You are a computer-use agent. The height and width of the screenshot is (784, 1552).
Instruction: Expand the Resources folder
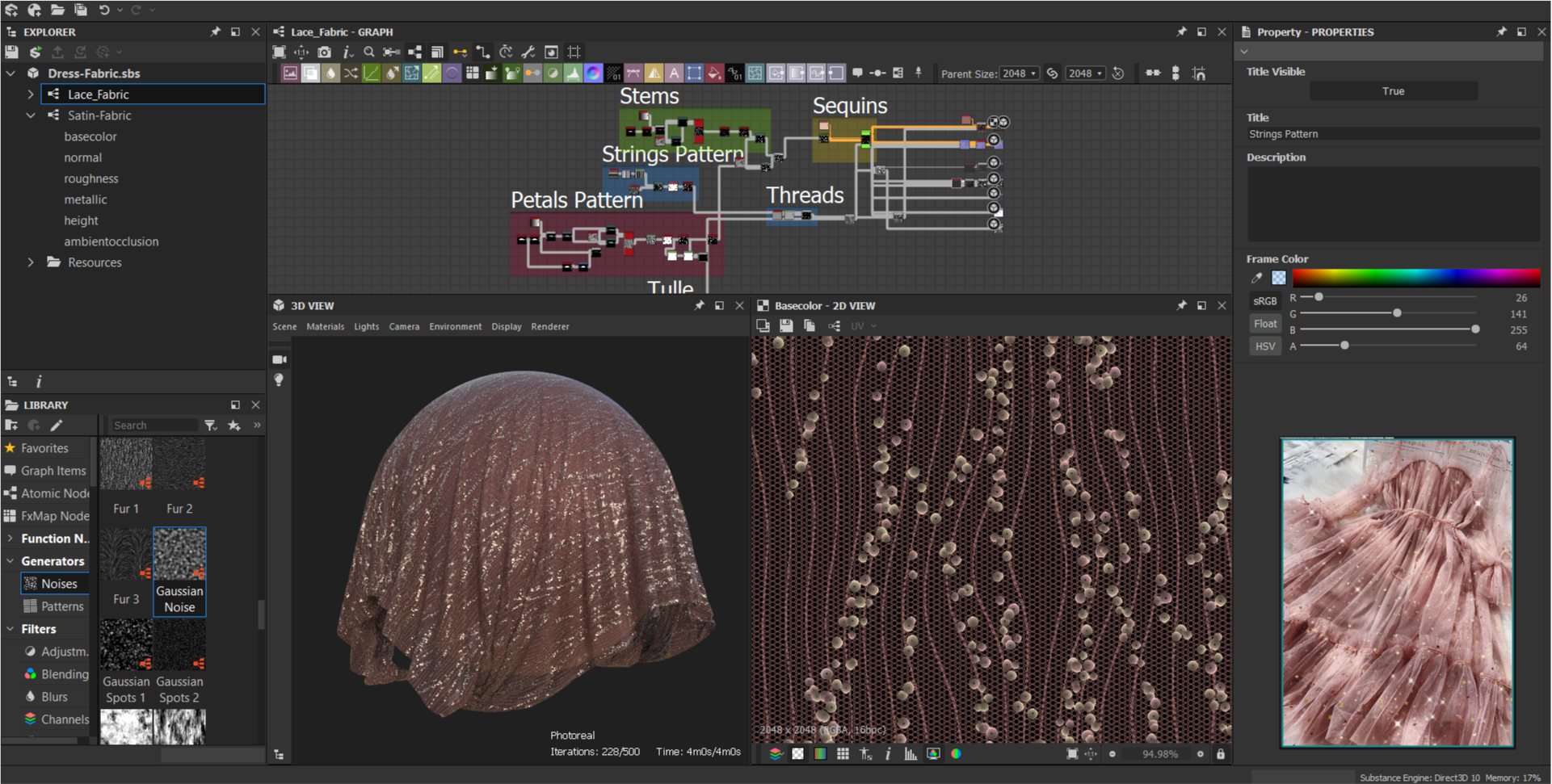[31, 262]
